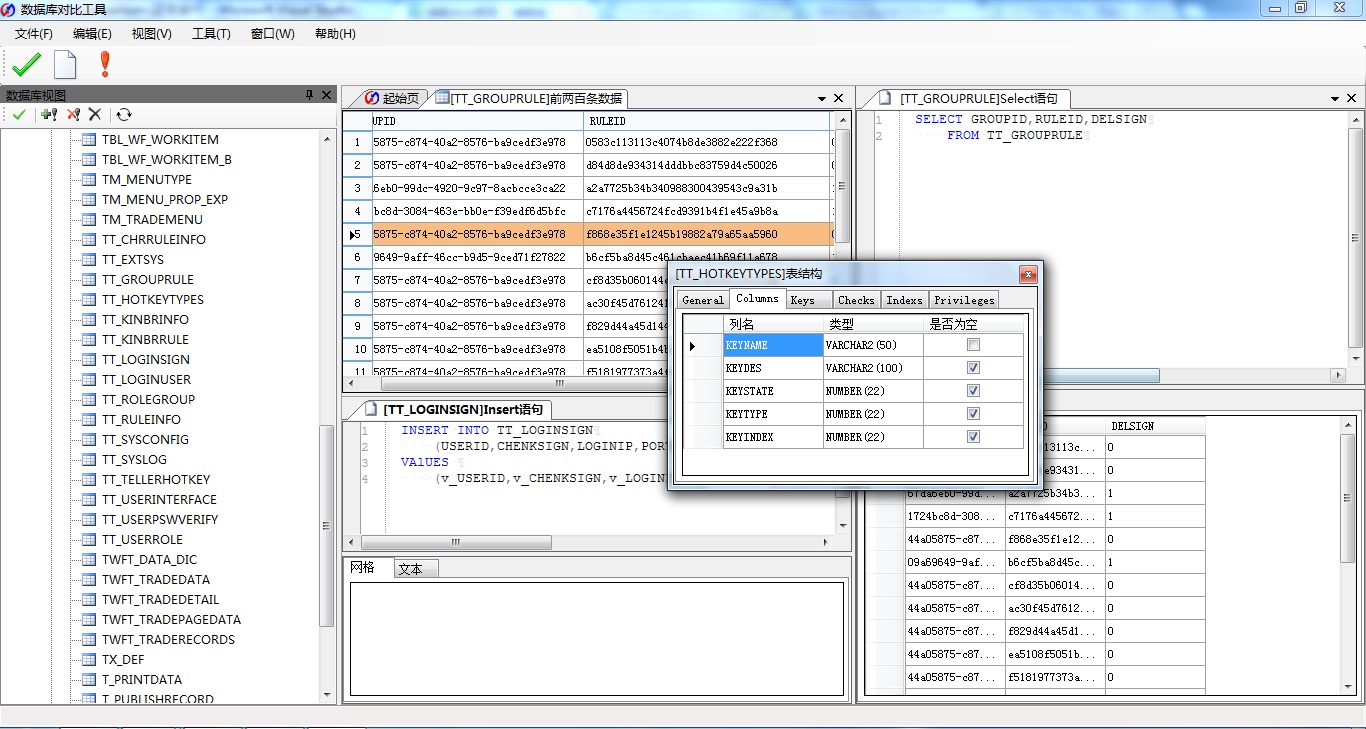This screenshot has width=1366, height=729.
Task: Click the black X delete icon in database view toolbar
Action: (95, 115)
